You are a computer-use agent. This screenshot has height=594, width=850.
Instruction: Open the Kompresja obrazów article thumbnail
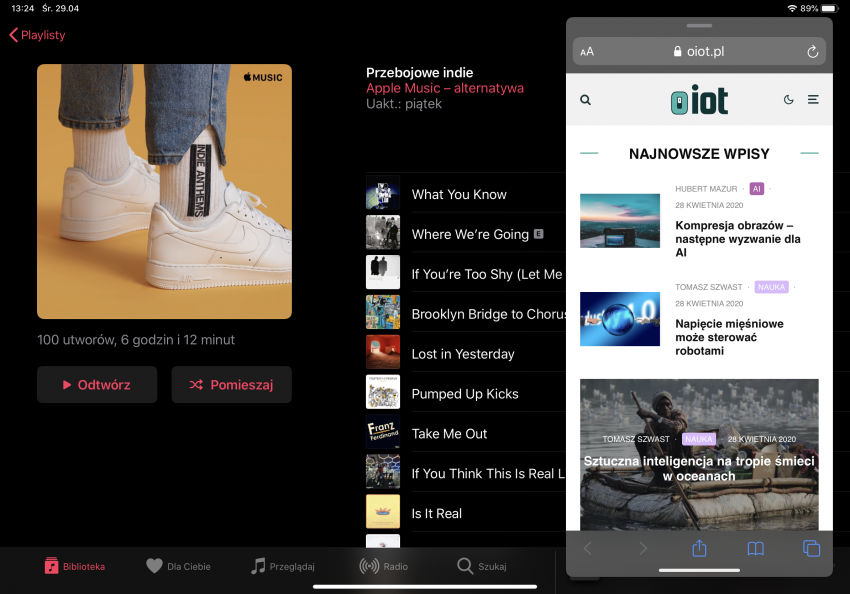pyautogui.click(x=620, y=221)
